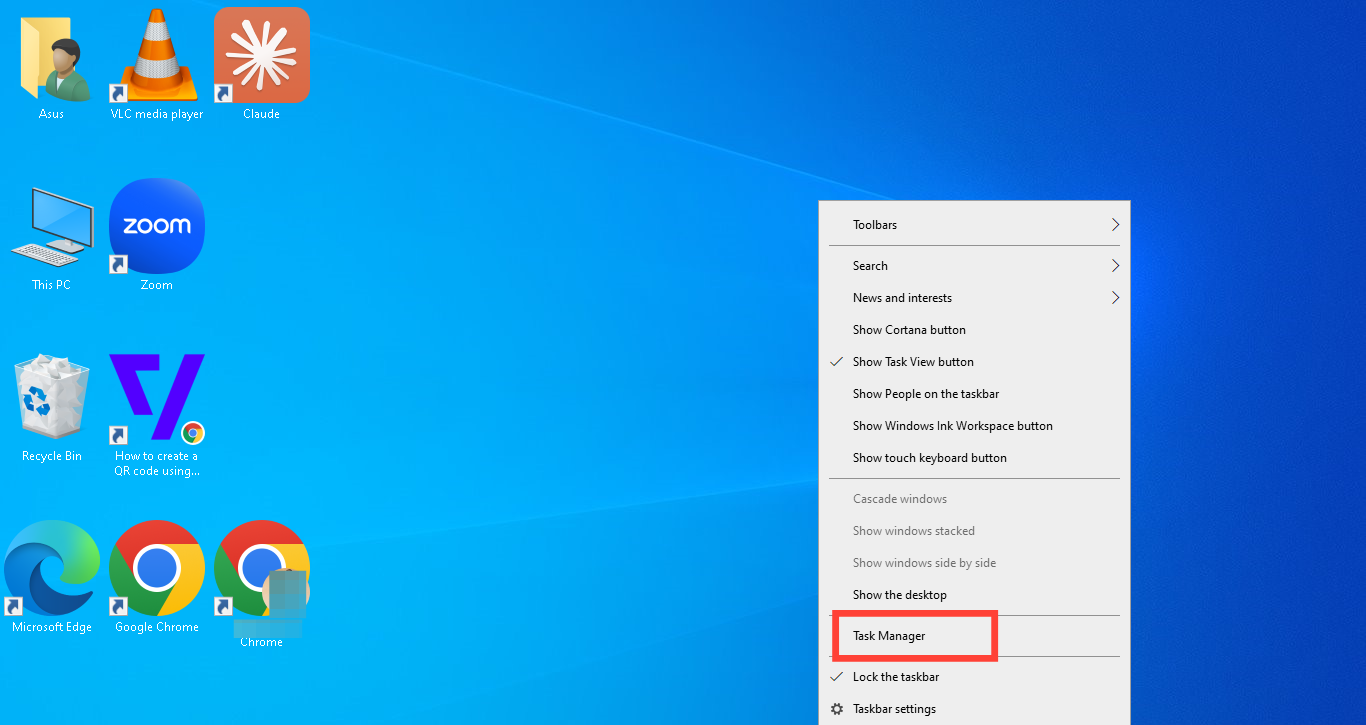Viewport: 1366px width, 725px height.
Task: Click the Taskbar settings gear icon
Action: tap(837, 709)
